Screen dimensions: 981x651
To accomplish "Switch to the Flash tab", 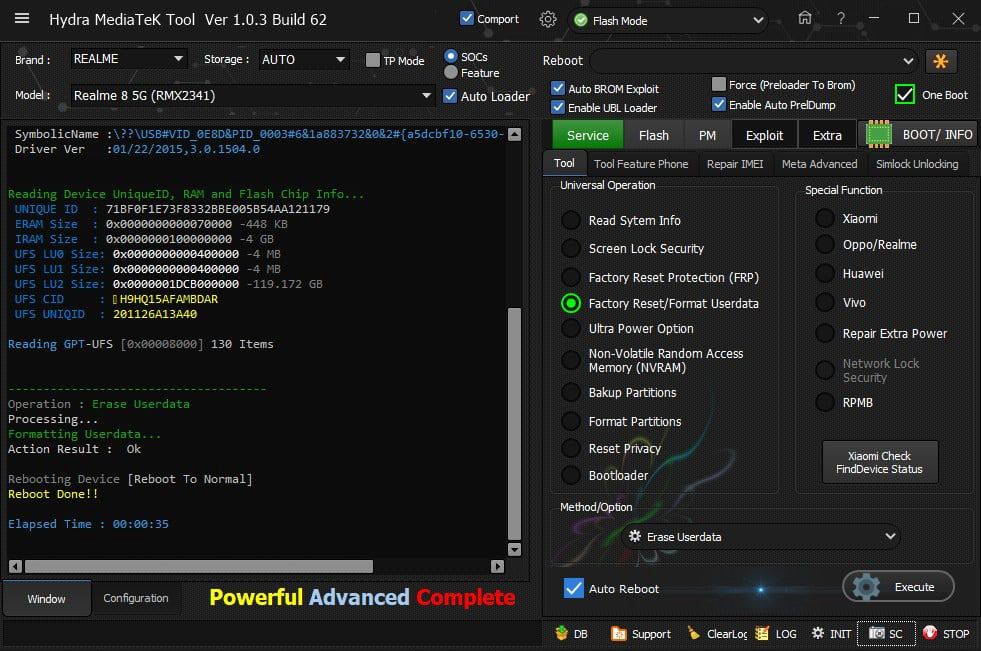I will pyautogui.click(x=653, y=135).
